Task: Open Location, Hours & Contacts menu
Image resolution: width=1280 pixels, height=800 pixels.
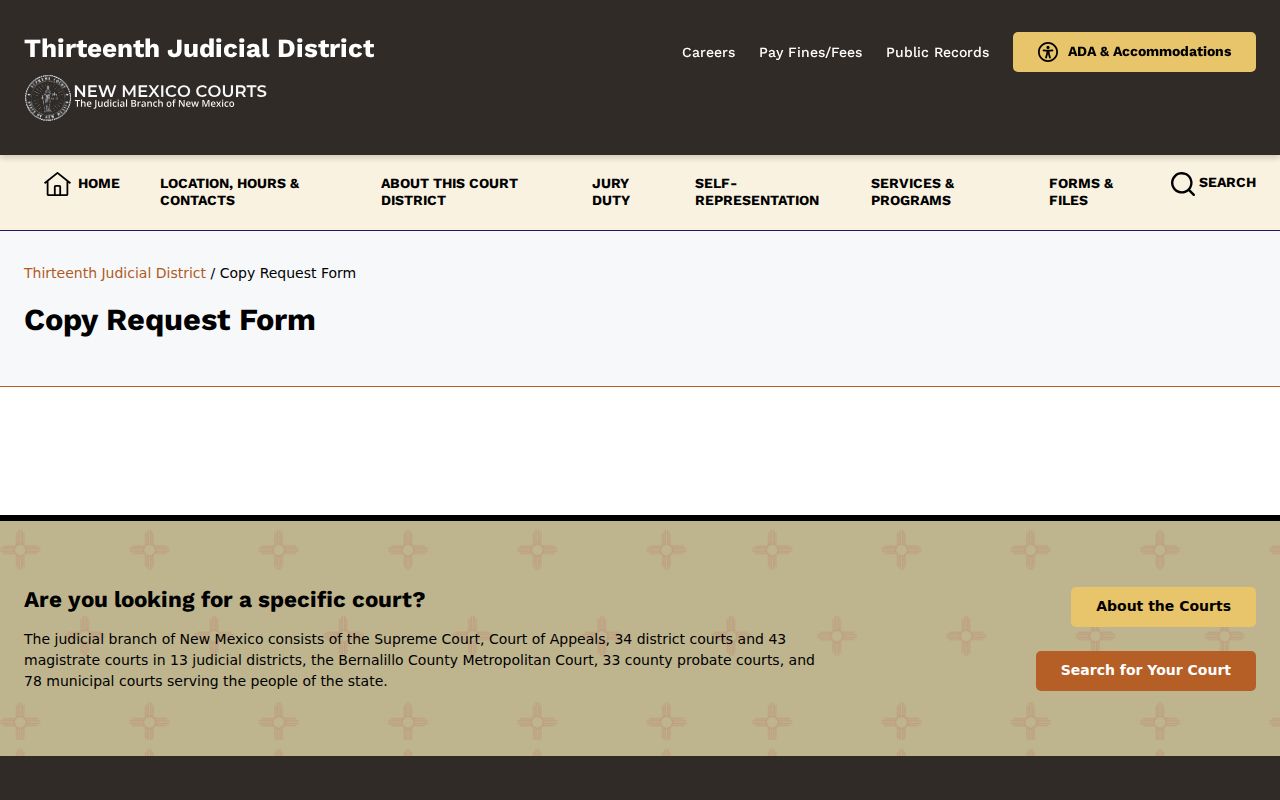Action: point(230,192)
